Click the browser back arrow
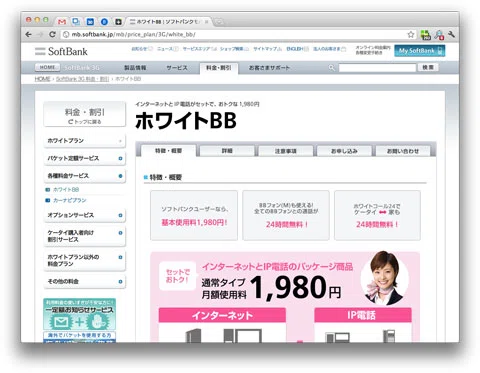This screenshot has height=373, width=480. [x=29, y=34]
